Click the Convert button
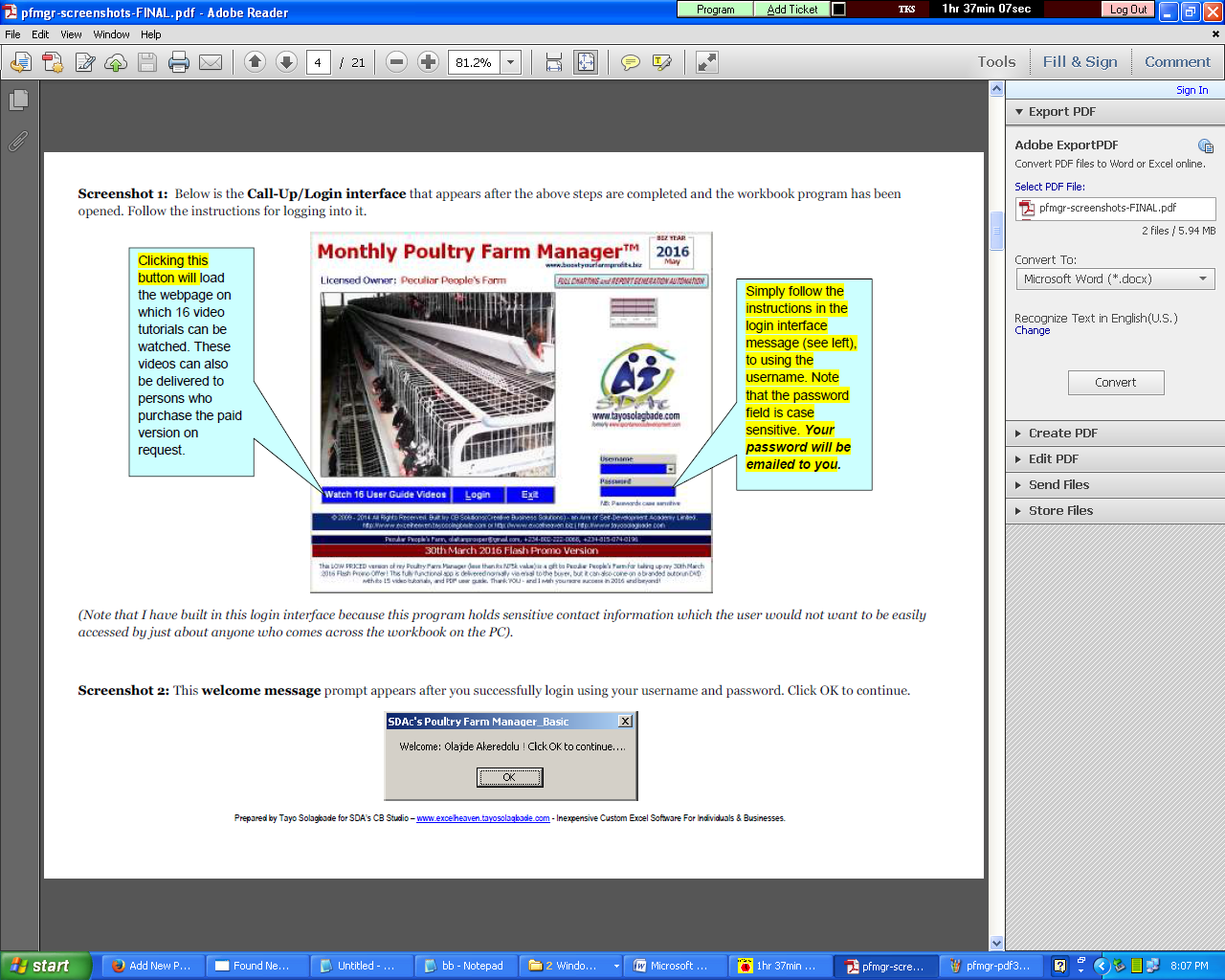The width and height of the screenshot is (1225, 980). (1116, 382)
